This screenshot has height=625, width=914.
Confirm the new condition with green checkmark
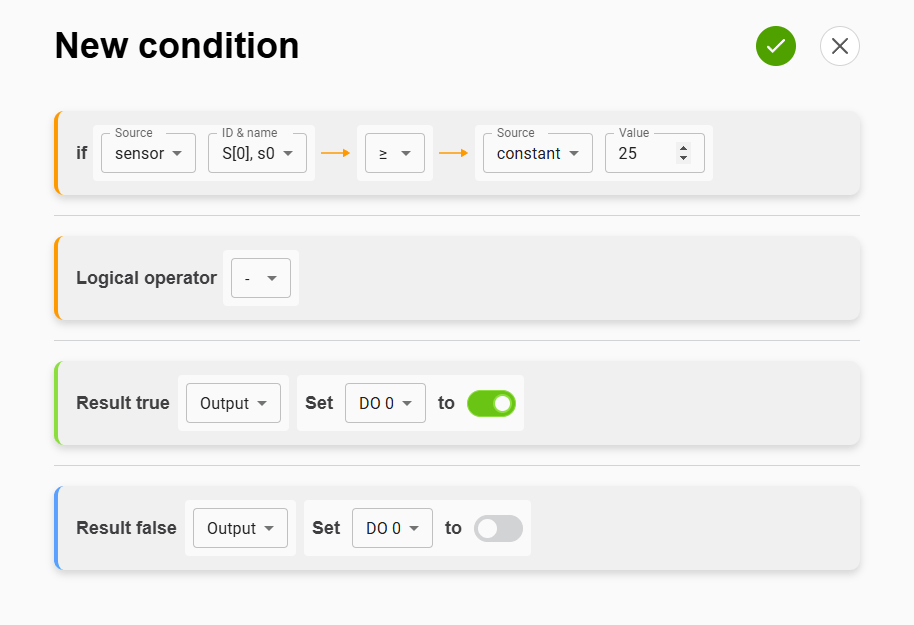775,46
